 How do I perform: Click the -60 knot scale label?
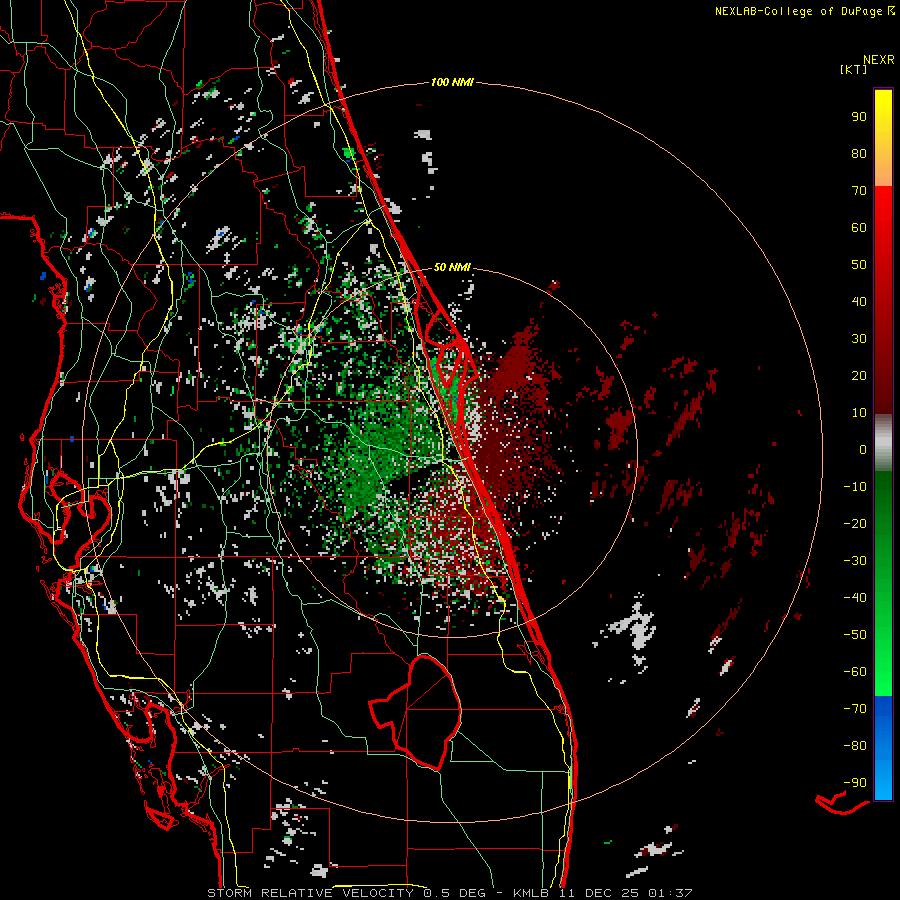(x=855, y=672)
